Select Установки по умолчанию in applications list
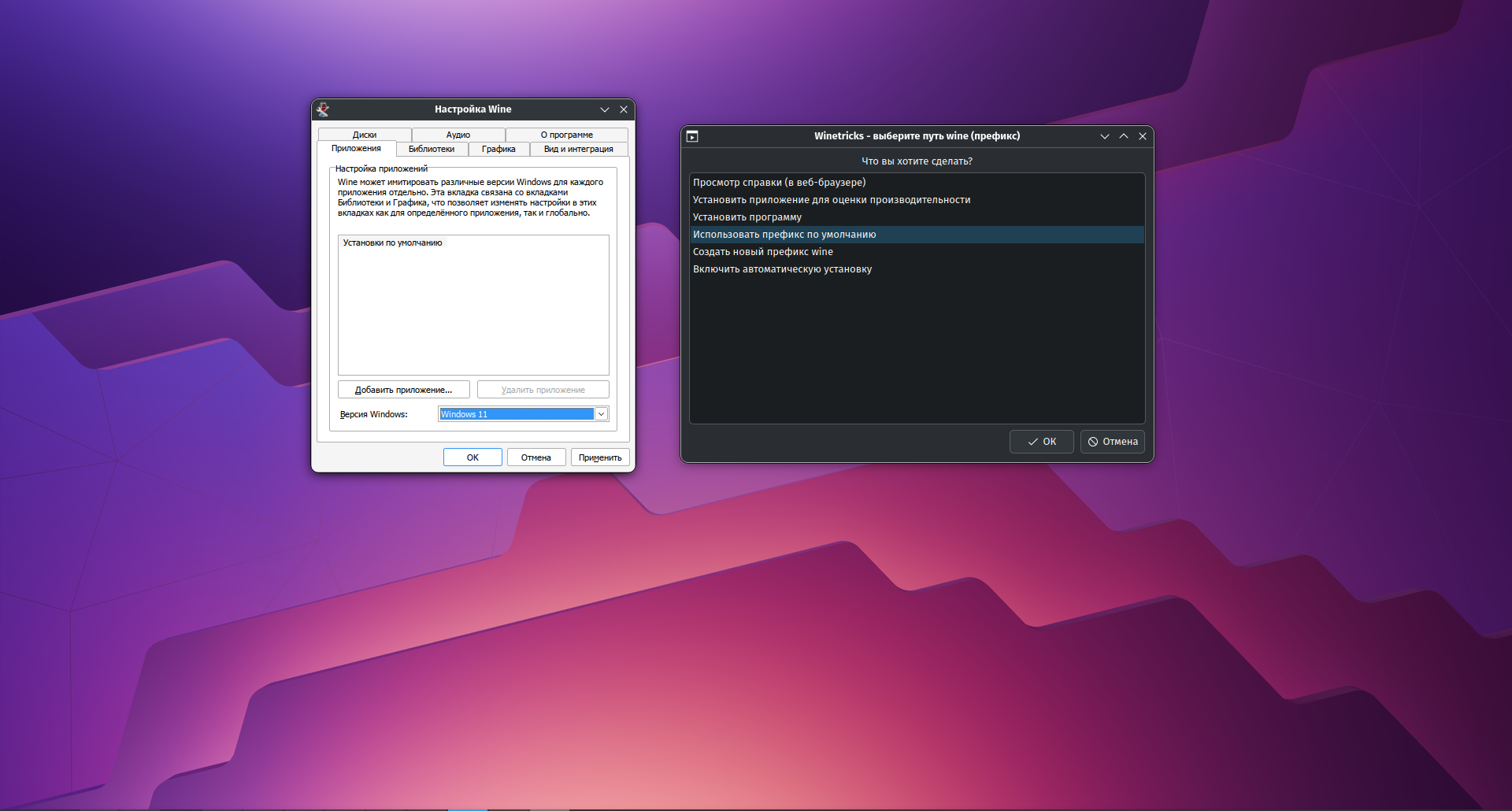1512x811 pixels. [x=393, y=243]
